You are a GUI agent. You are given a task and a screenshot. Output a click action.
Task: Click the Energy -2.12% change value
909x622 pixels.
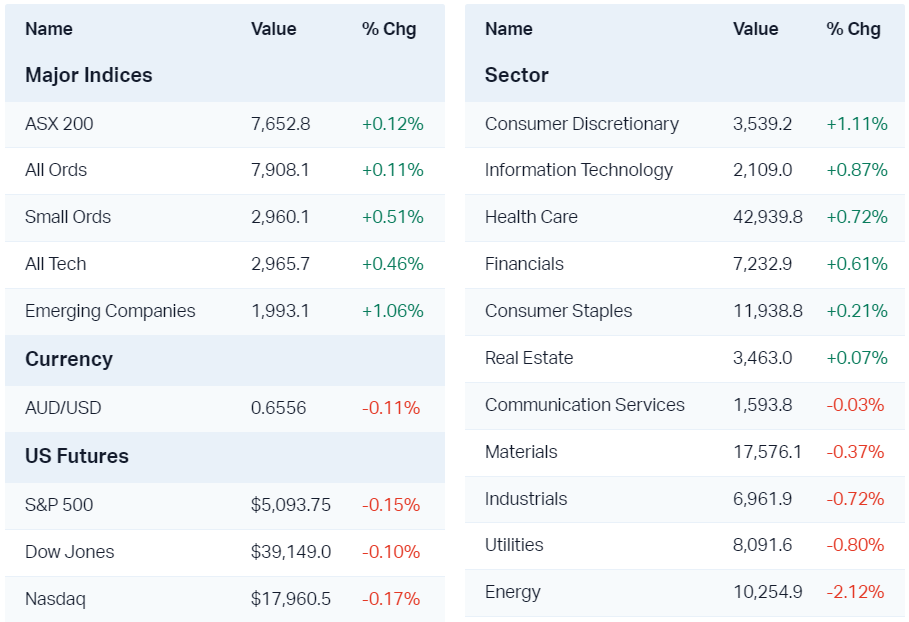click(855, 592)
